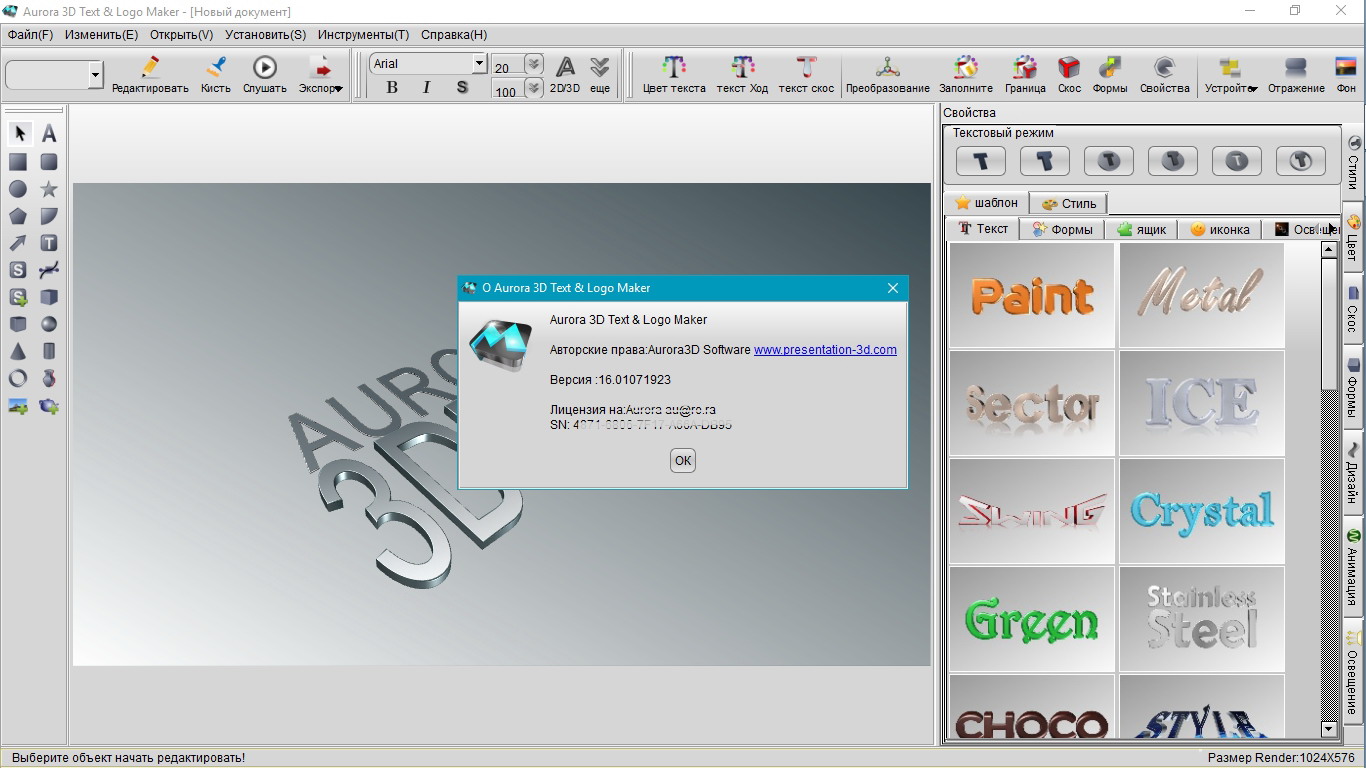The width and height of the screenshot is (1366, 768).
Task: Select the diagonal arrow shape tool
Action: [x=18, y=243]
